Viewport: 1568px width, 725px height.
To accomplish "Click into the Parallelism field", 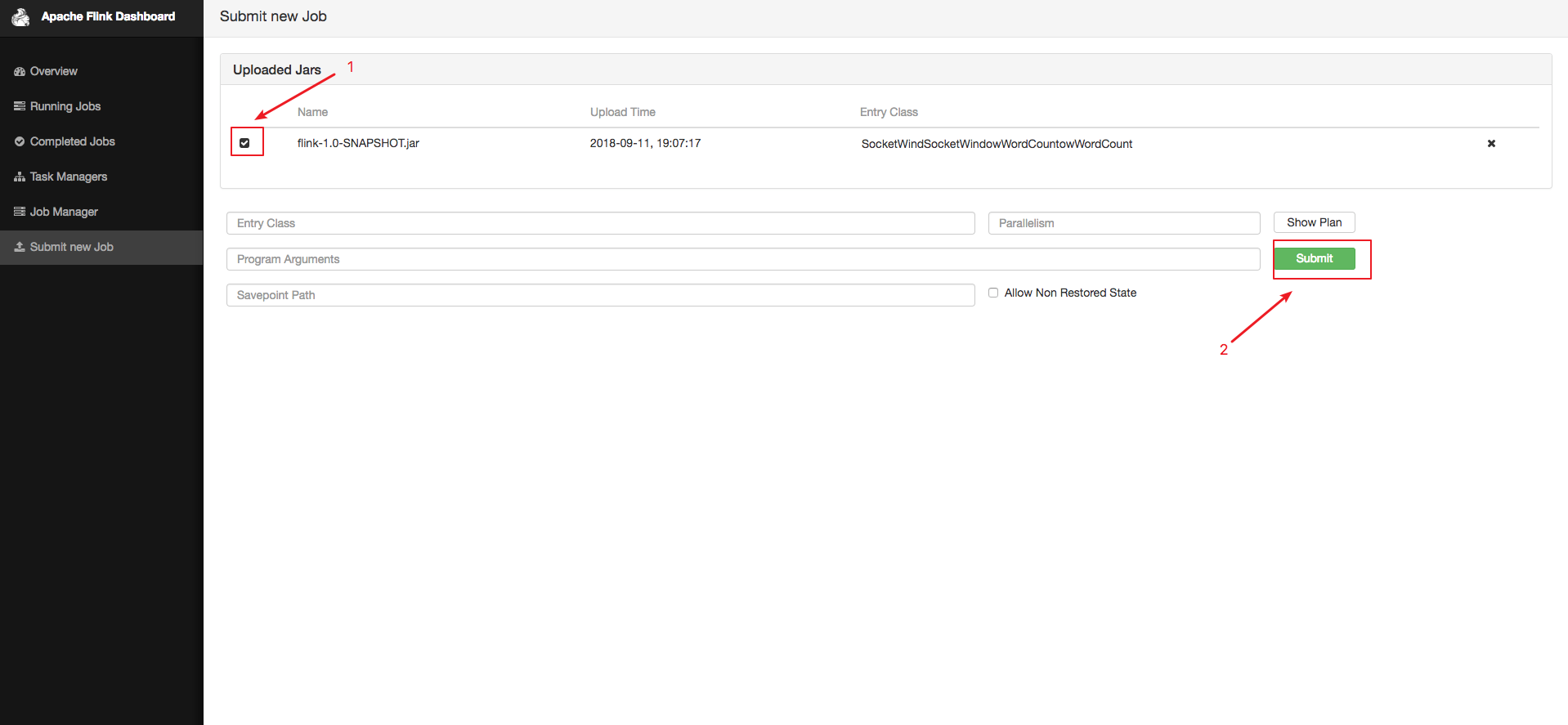I will (x=1123, y=223).
